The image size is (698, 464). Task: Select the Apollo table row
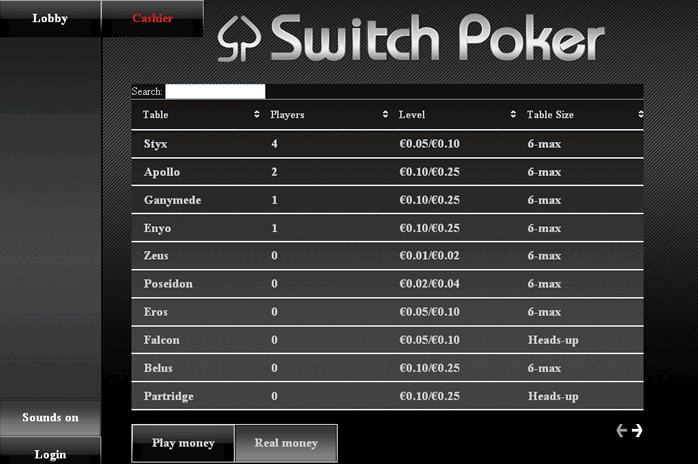(387, 172)
